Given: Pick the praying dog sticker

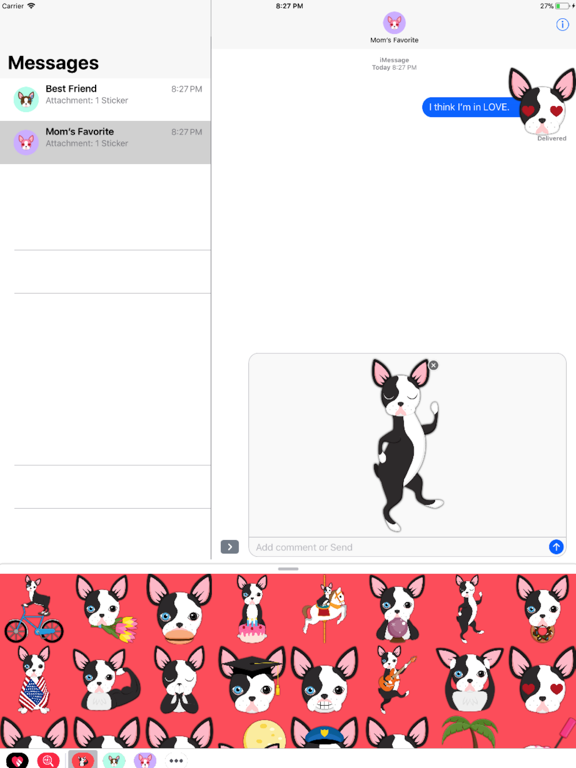Looking at the screenshot, I should [x=179, y=680].
